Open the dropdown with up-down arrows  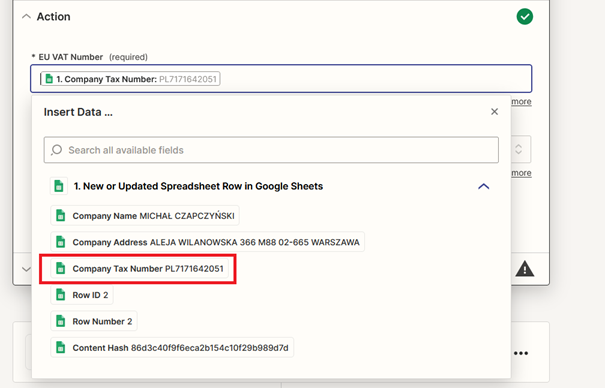point(519,149)
